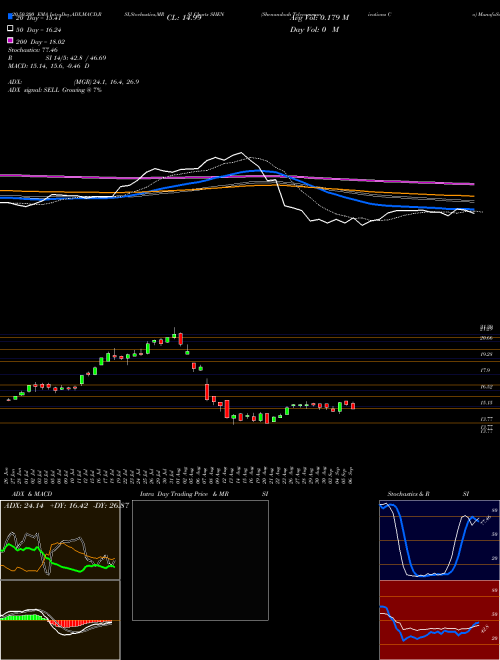The width and height of the screenshot is (500, 660).
Task: Open the empty Intra Day Trading Price panel
Action: pos(200,560)
